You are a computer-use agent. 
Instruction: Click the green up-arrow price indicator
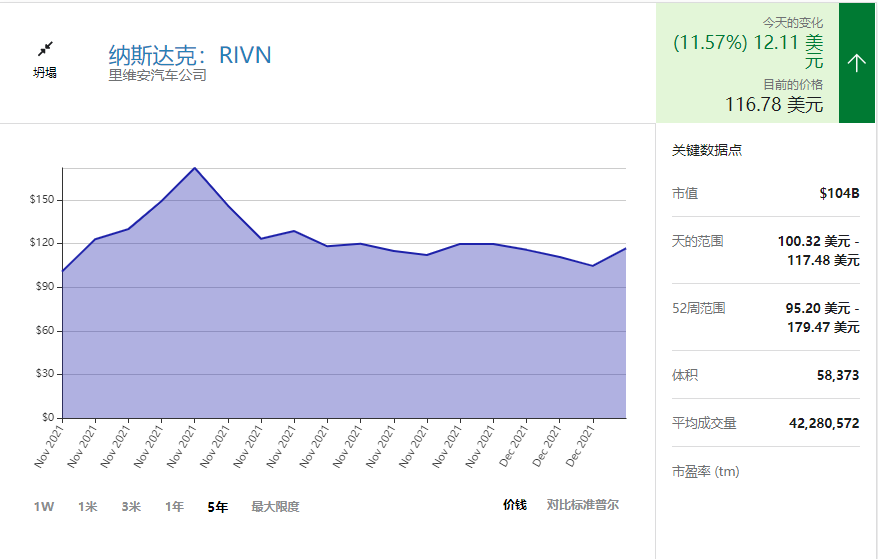tap(856, 63)
